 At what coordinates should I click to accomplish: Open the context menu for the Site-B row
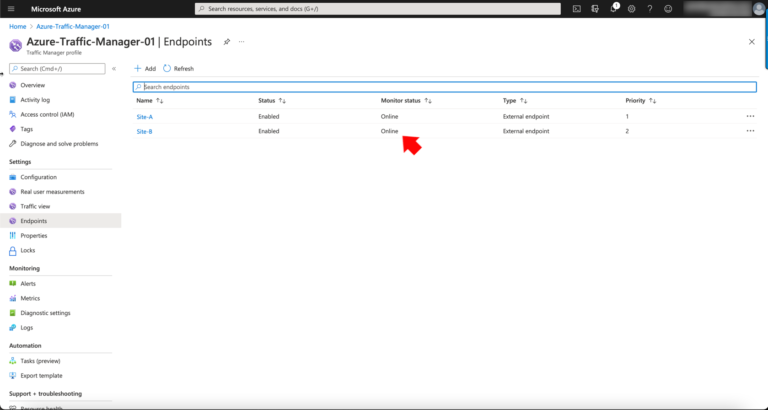point(750,131)
